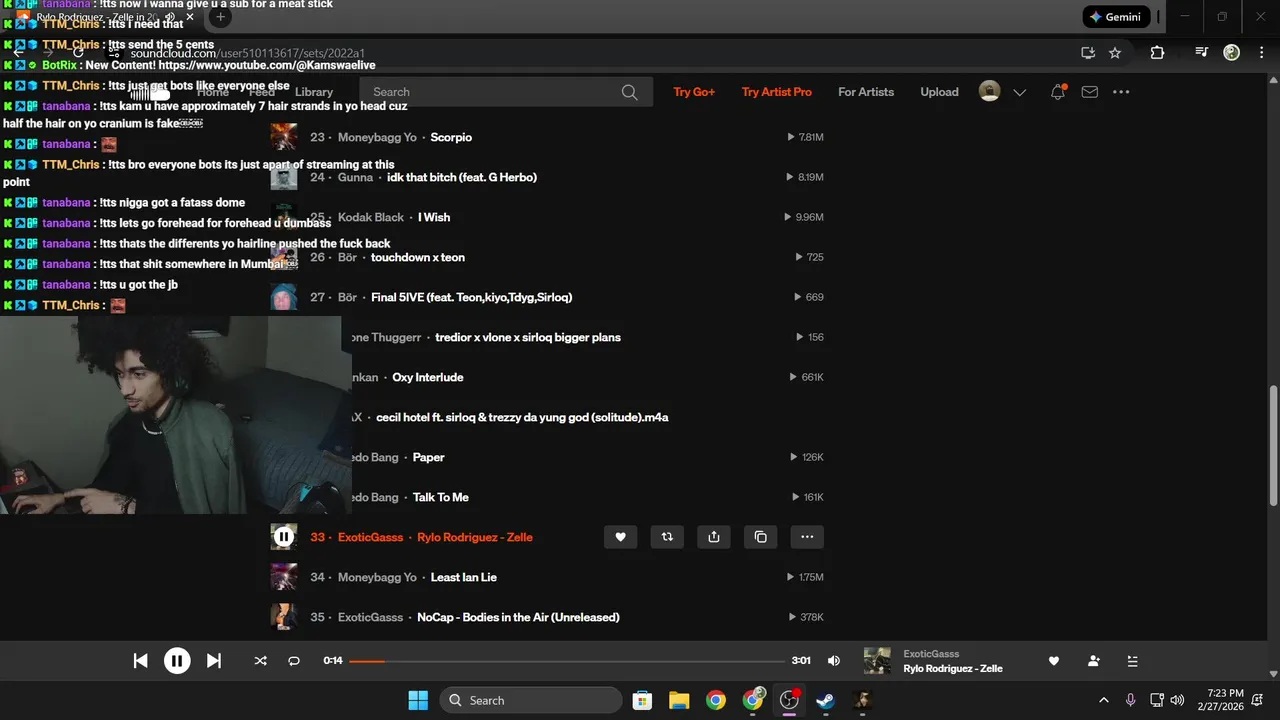Open Rylo Rodriguez - Zelle title in player bar
This screenshot has width=1280, height=720.
tap(953, 669)
